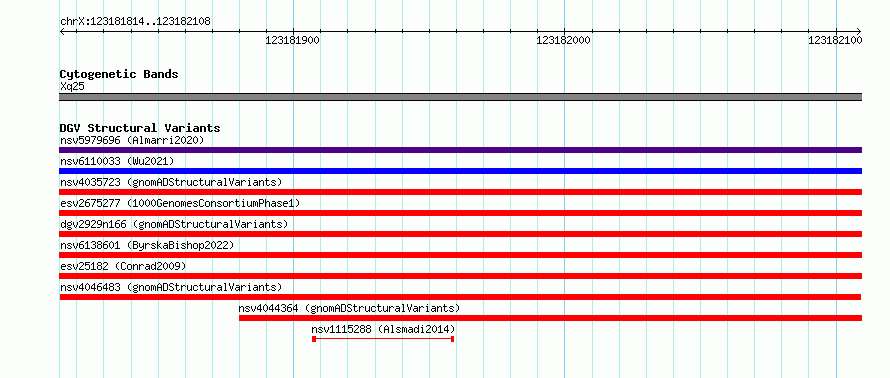
Task: Open esv2675277 1000Genomes variant label
Action: [180, 203]
